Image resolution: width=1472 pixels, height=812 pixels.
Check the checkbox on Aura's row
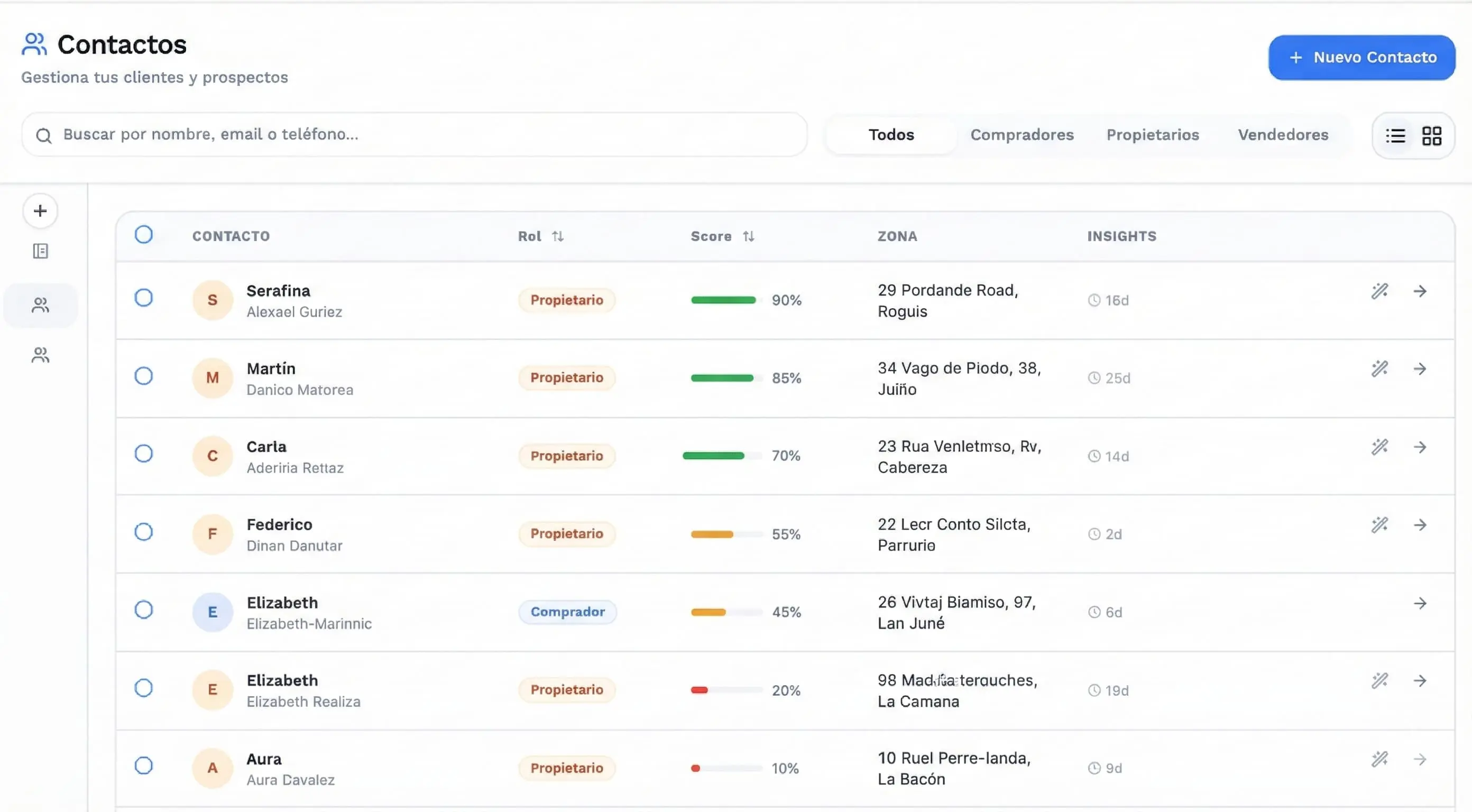click(143, 767)
